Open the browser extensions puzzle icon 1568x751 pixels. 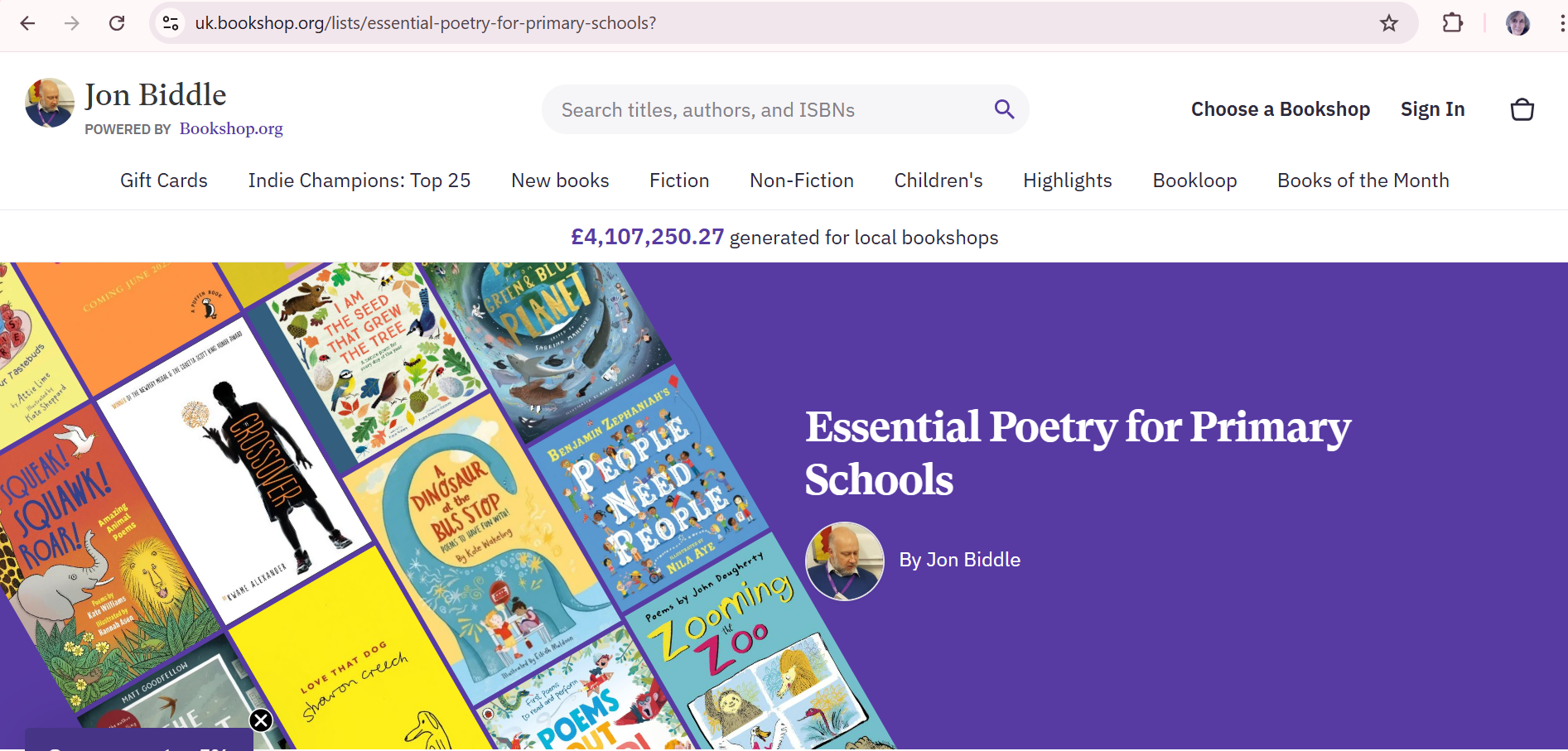[1452, 23]
